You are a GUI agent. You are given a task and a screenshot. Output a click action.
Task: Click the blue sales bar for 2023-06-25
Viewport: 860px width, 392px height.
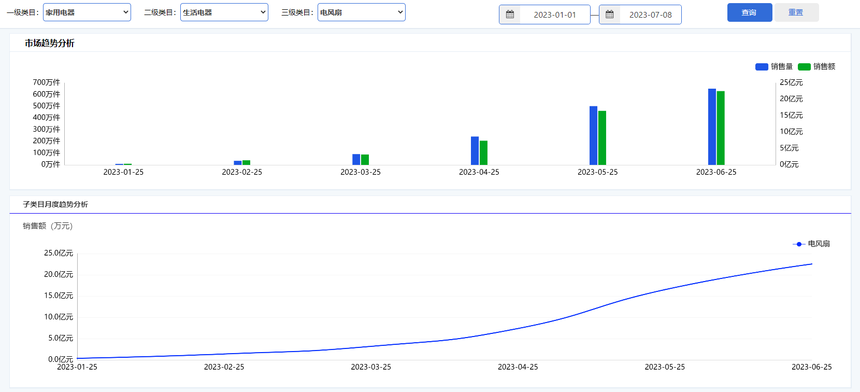[711, 127]
